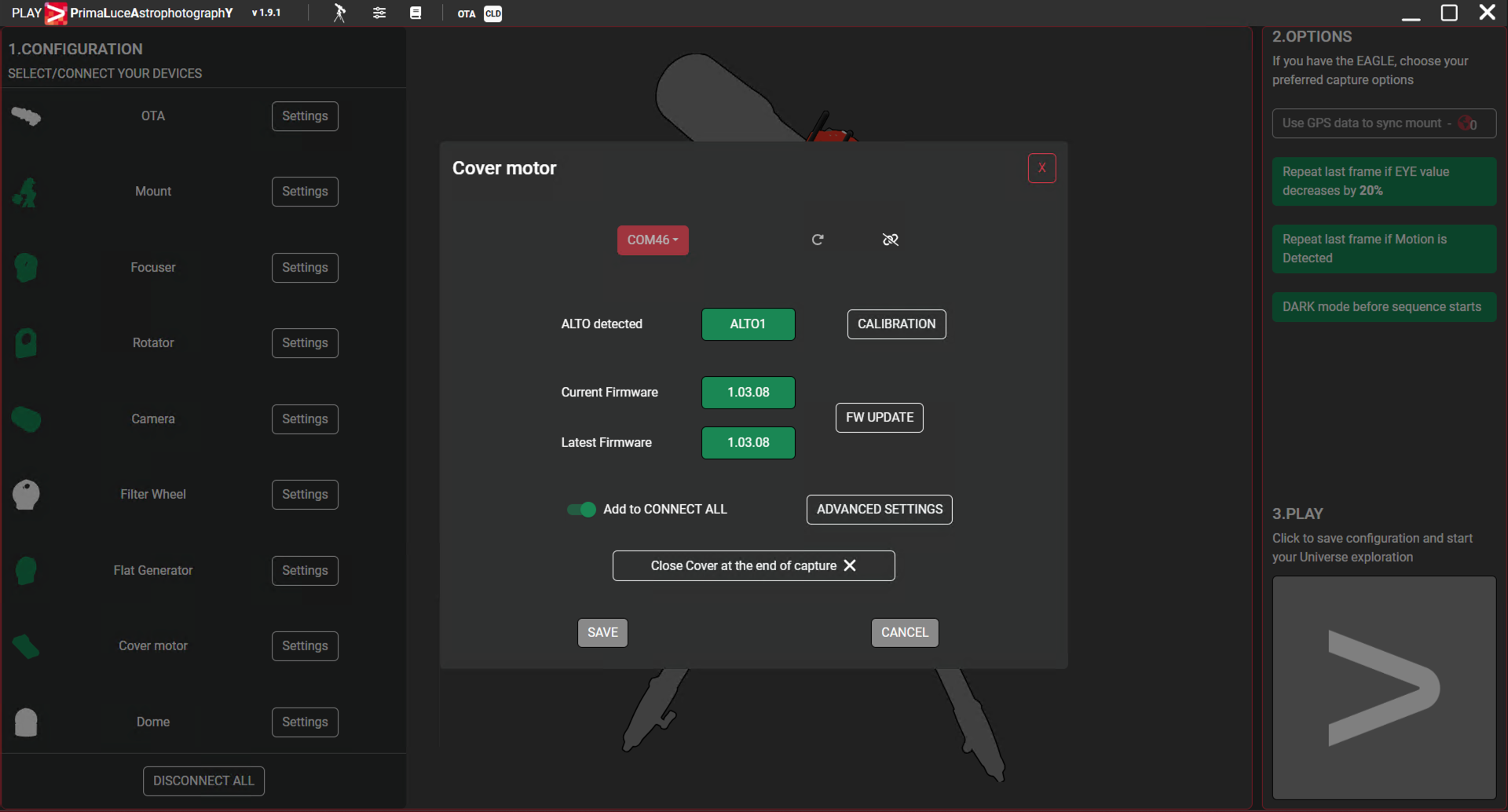The height and width of the screenshot is (812, 1508).
Task: Click the Flat Generator label
Action: coord(153,571)
